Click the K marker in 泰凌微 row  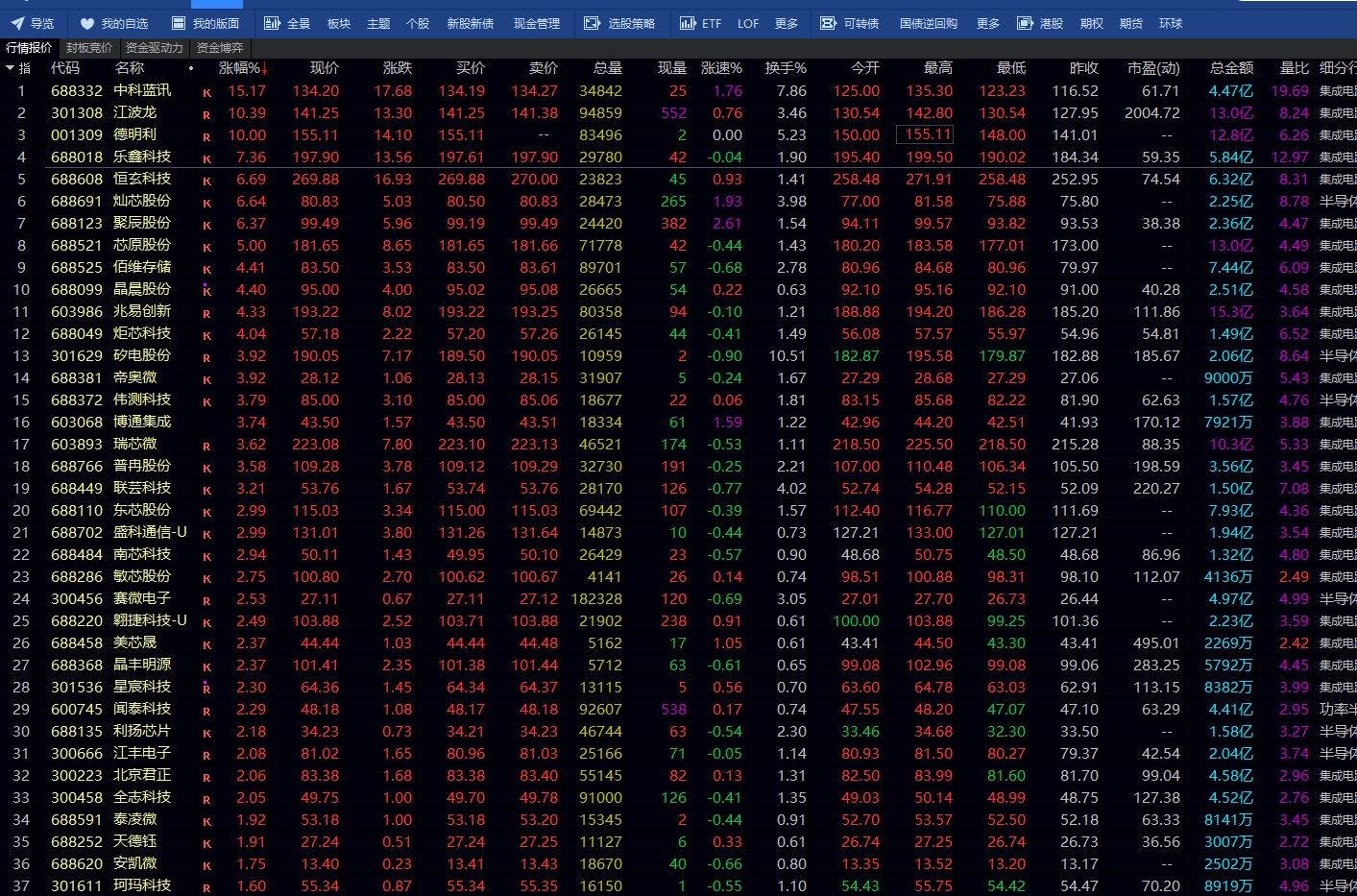coord(206,822)
